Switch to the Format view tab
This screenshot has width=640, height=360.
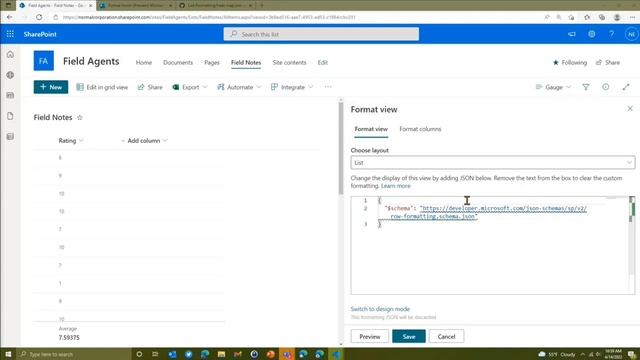click(x=371, y=129)
